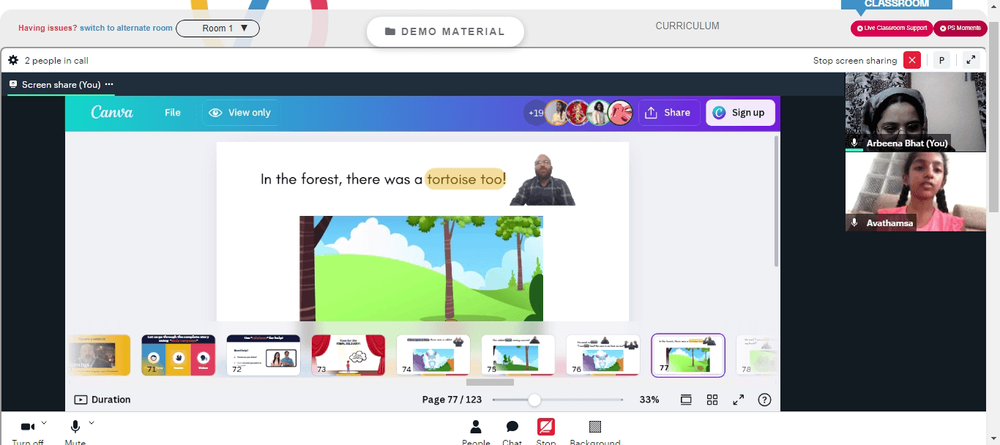Viewport: 1000px width, 445px height.
Task: Expand the call to fullscreen
Action: [x=971, y=61]
